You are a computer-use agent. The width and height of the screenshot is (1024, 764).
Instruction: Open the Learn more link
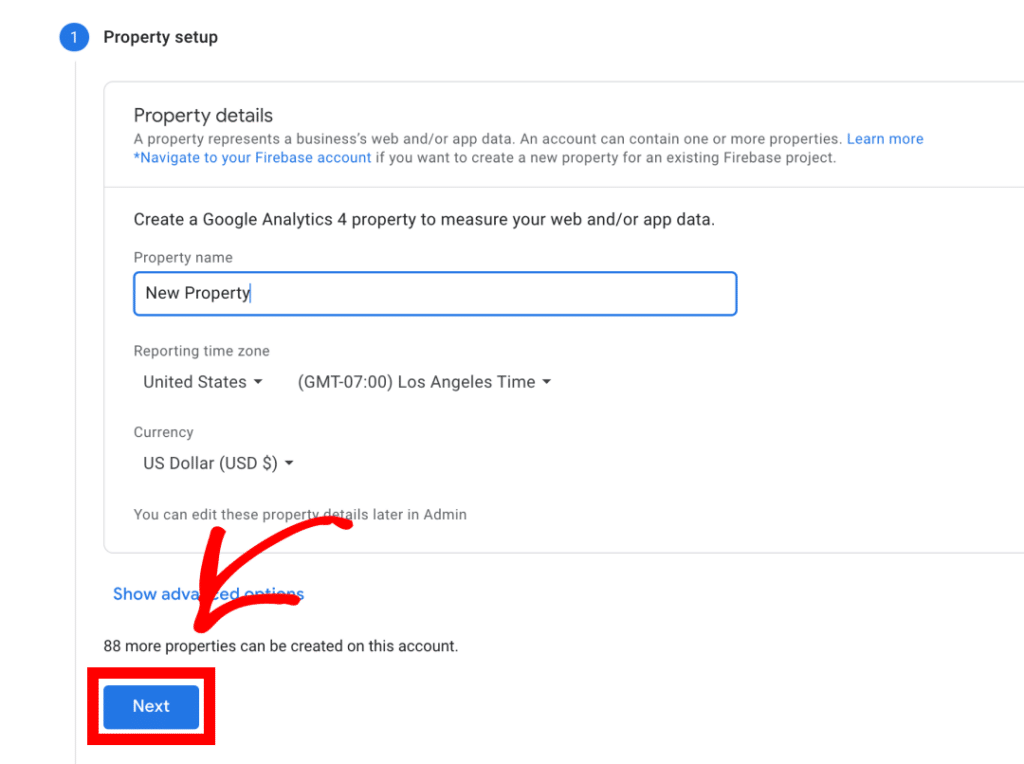pyautogui.click(x=885, y=138)
